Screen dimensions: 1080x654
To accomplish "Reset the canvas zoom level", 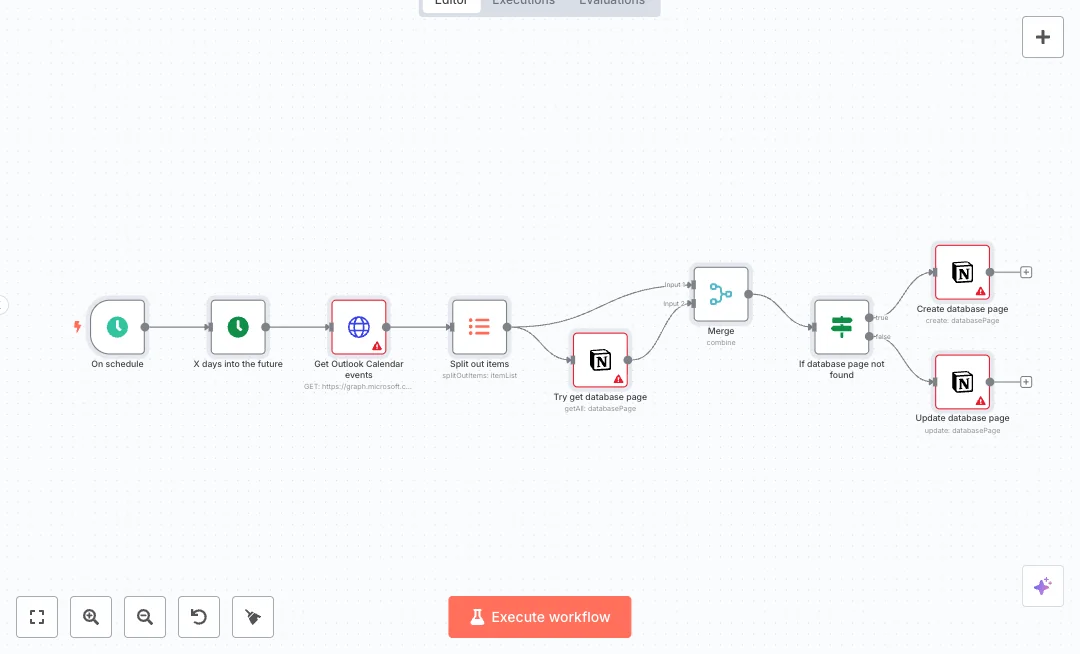I will pyautogui.click(x=199, y=617).
